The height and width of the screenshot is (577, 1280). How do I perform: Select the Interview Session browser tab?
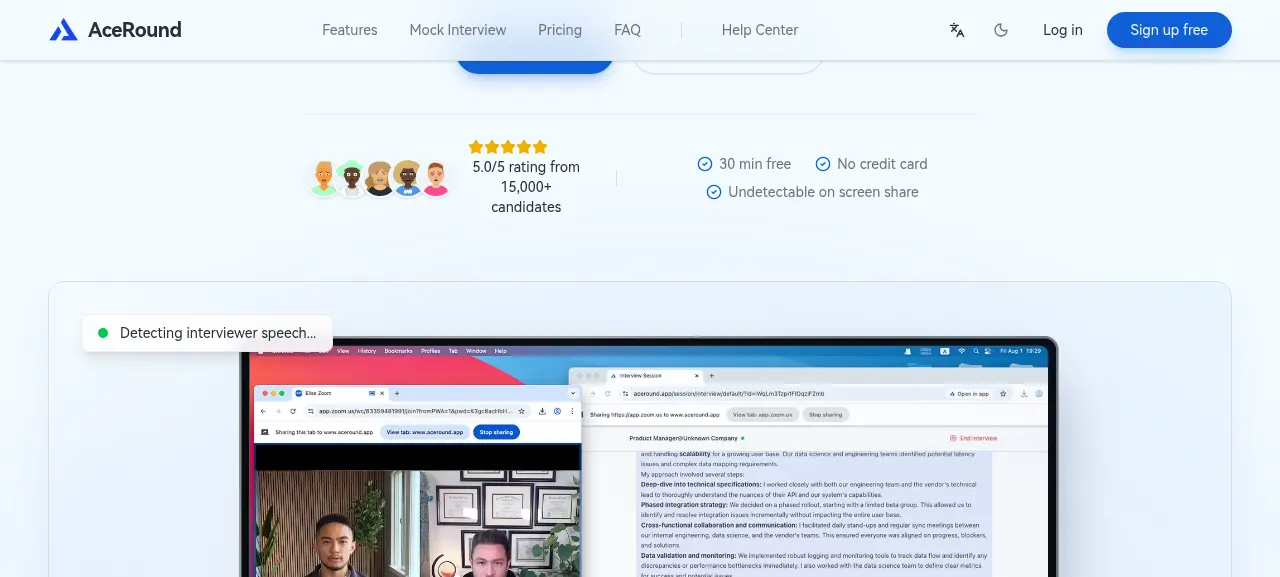pos(655,376)
